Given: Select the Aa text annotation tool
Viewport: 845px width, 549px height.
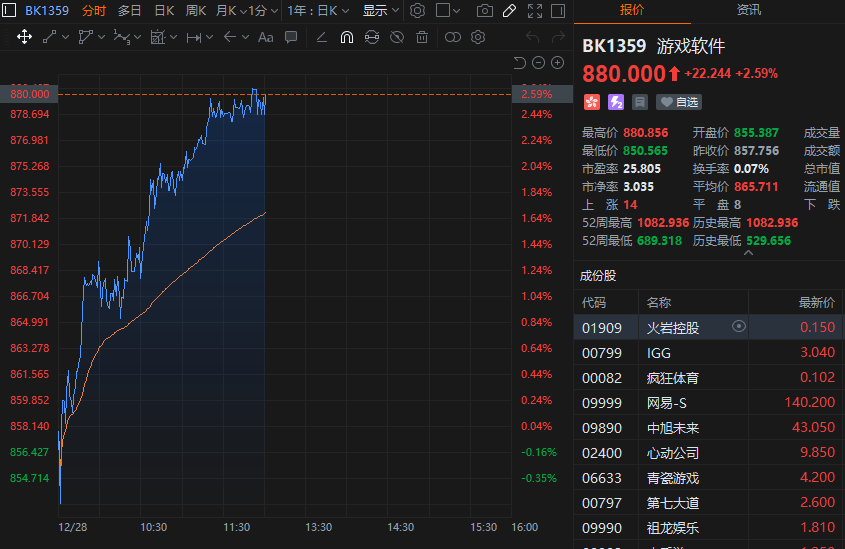Looking at the screenshot, I should [265, 37].
